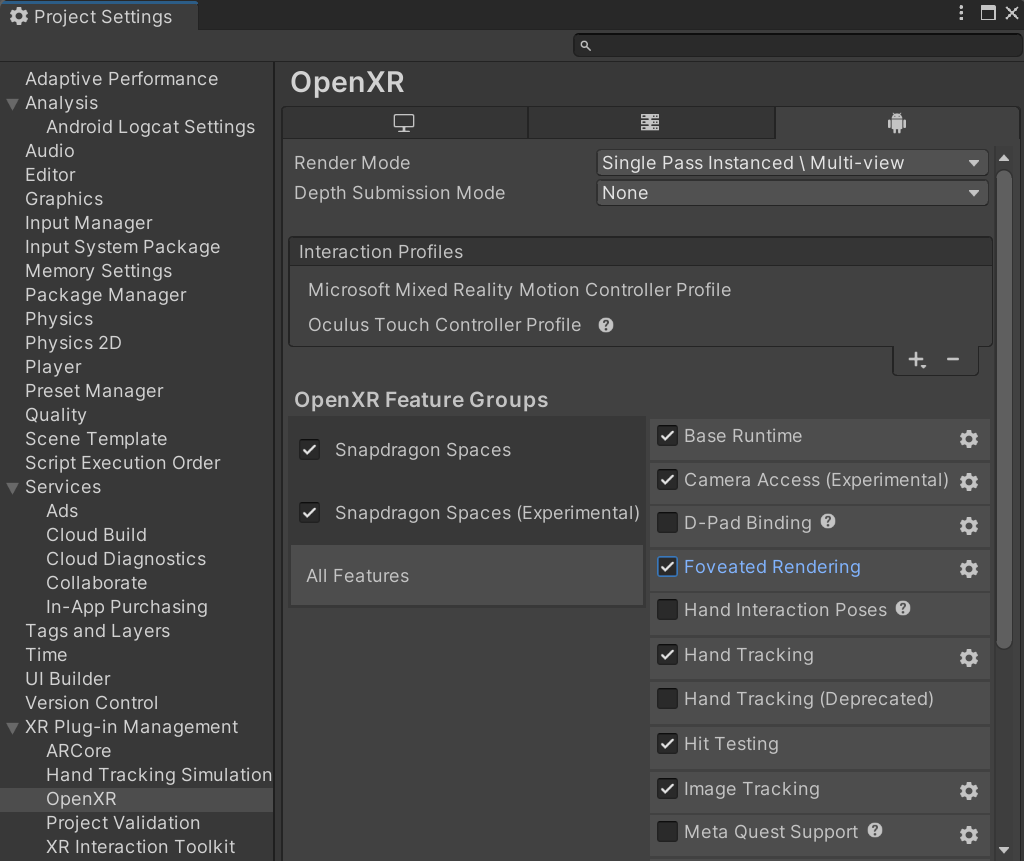Uncheck the Hit Testing feature

click(x=667, y=743)
